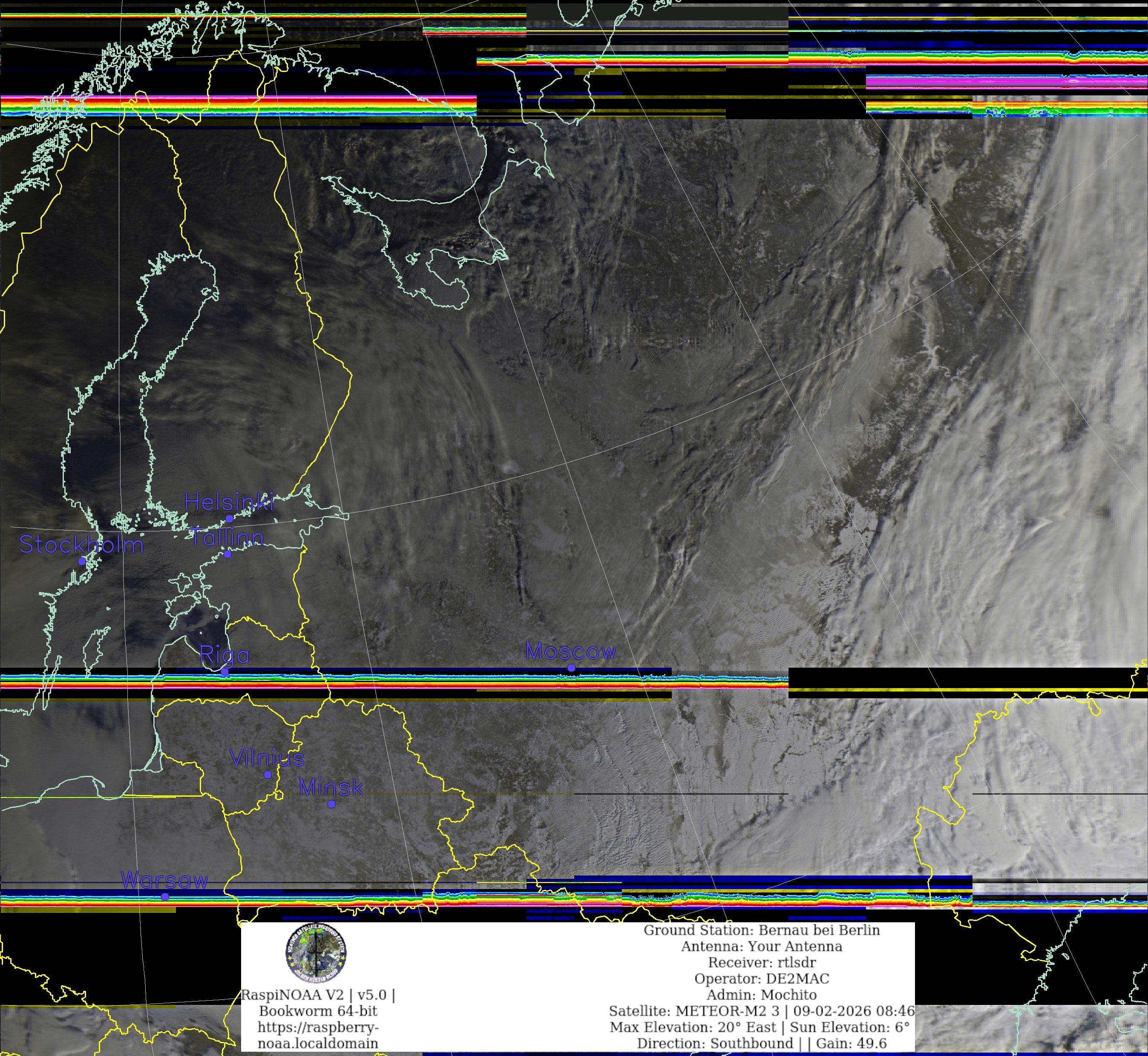Click the Stockholm city marker dot

click(82, 561)
